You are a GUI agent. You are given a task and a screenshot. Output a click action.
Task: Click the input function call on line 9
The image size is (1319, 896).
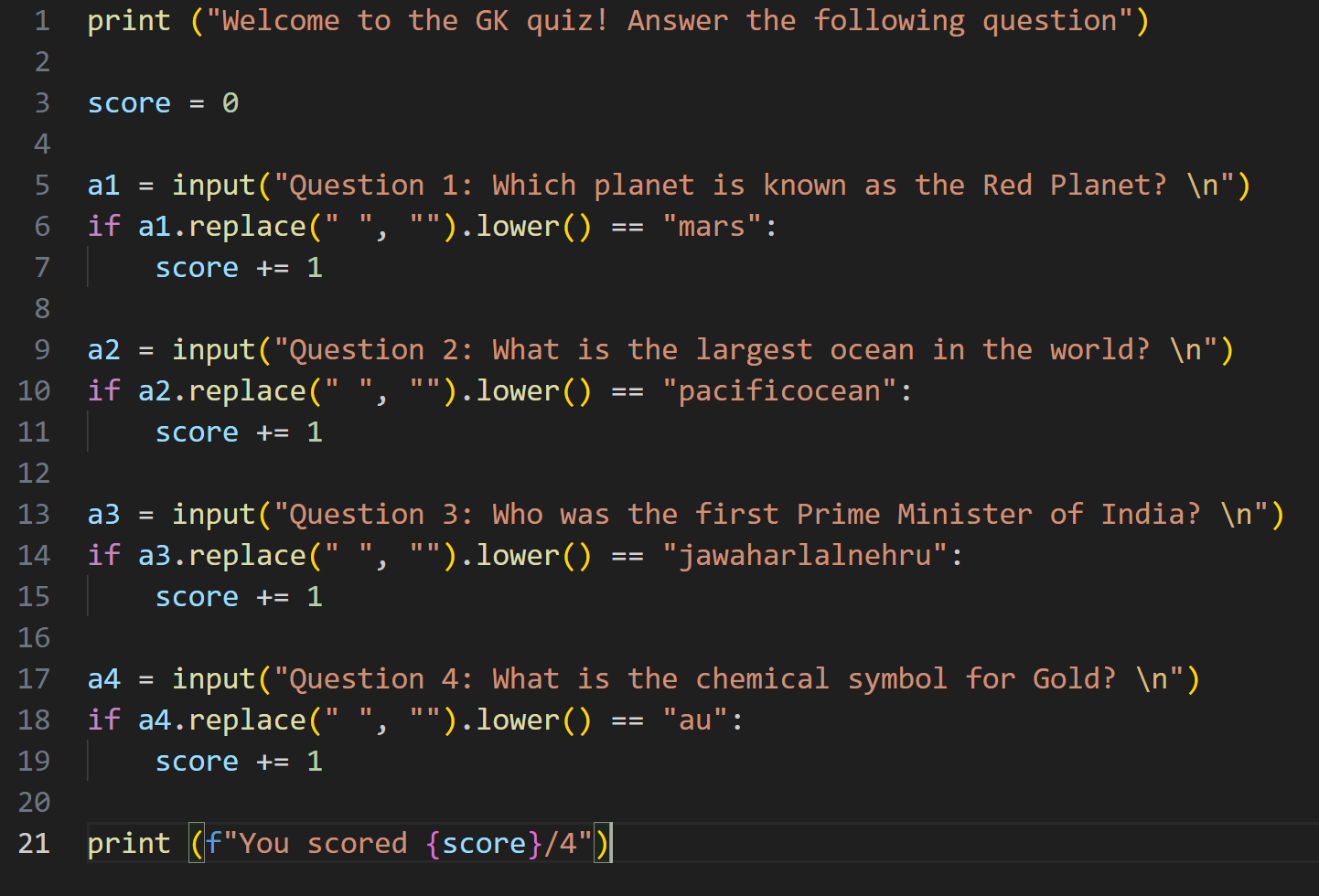214,350
